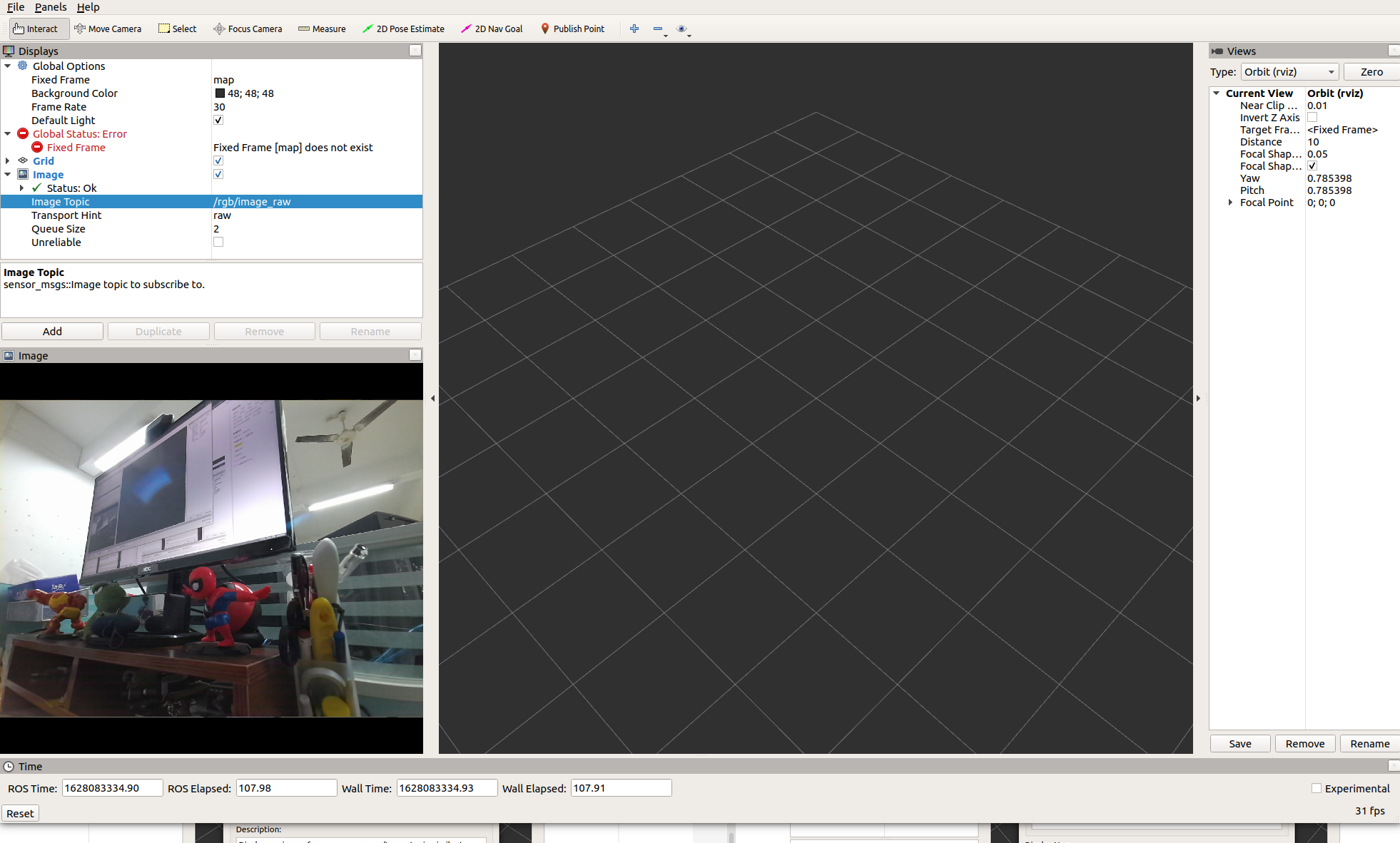The height and width of the screenshot is (843, 1400).
Task: Click the Add display button
Action: (52, 331)
